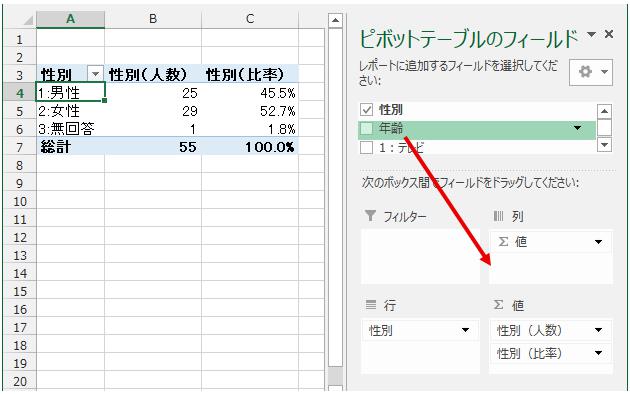Click the 性別 item in the 行 box
The image size is (630, 394).
click(x=421, y=330)
